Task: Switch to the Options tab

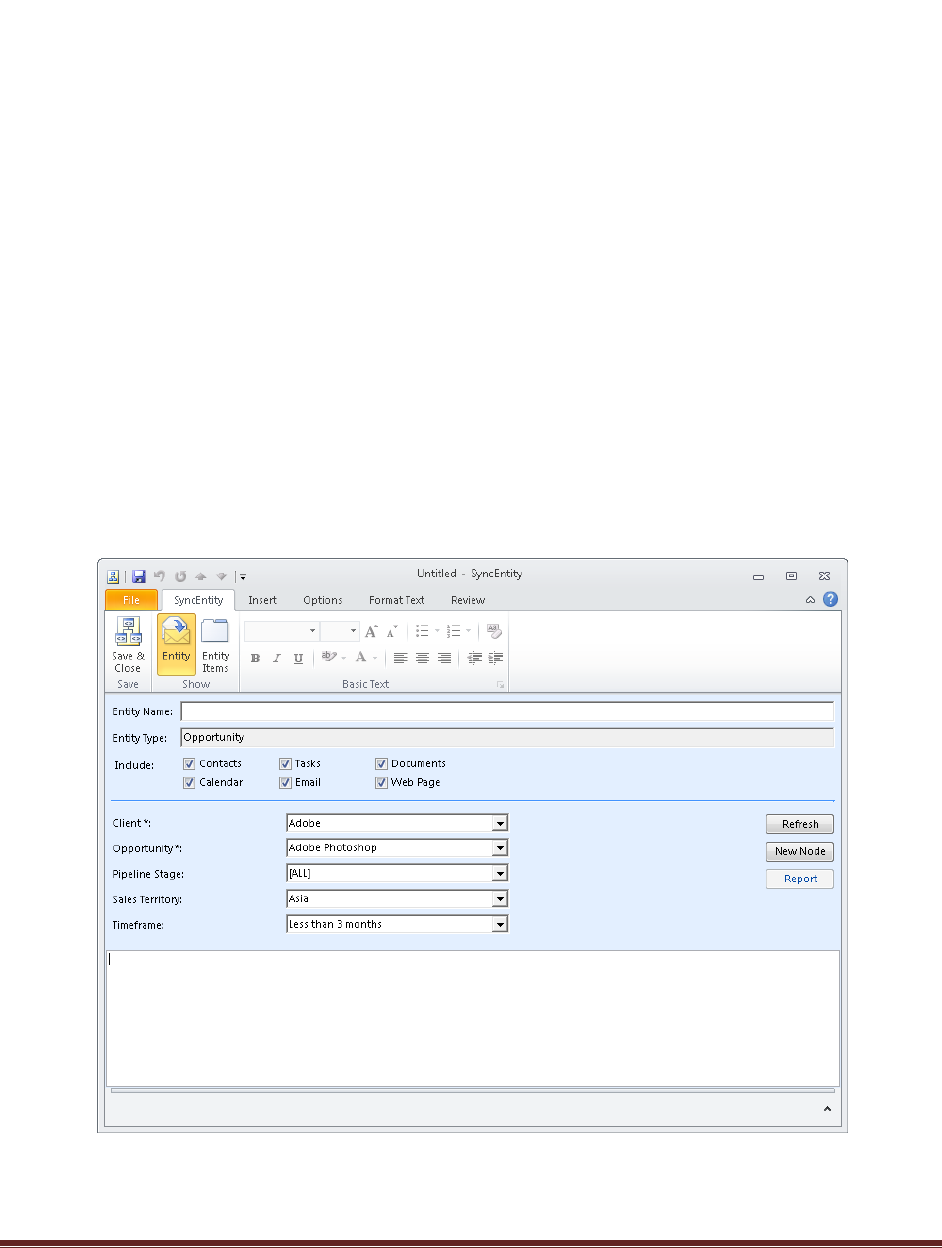Action: coord(323,600)
